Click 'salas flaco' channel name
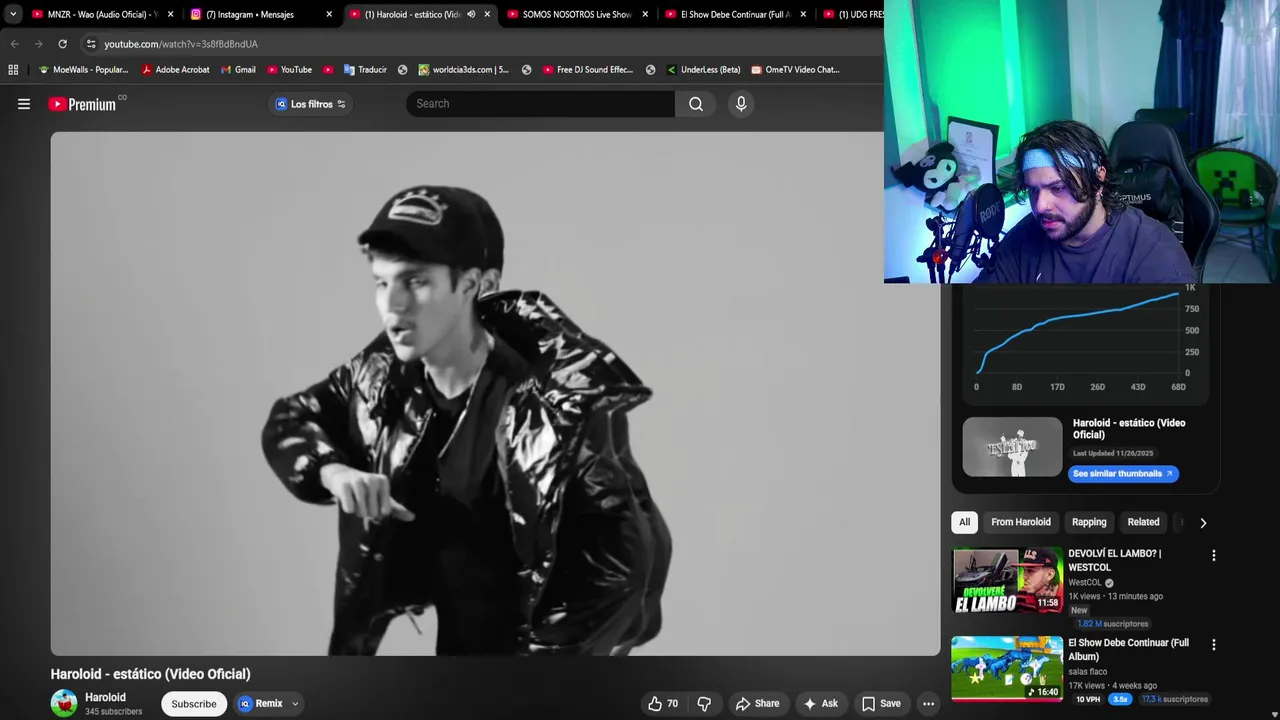1280x720 pixels. 1087,672
